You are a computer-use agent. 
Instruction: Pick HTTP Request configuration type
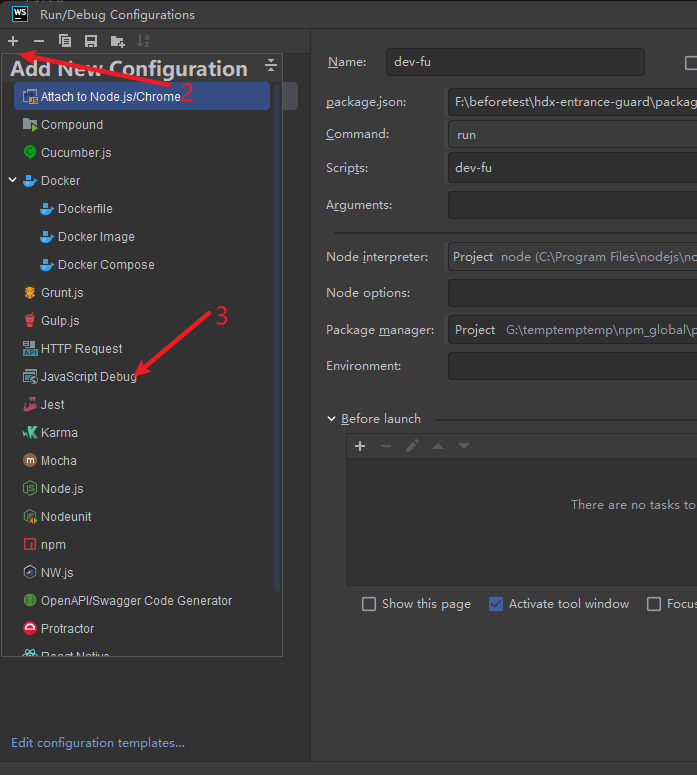142,348
